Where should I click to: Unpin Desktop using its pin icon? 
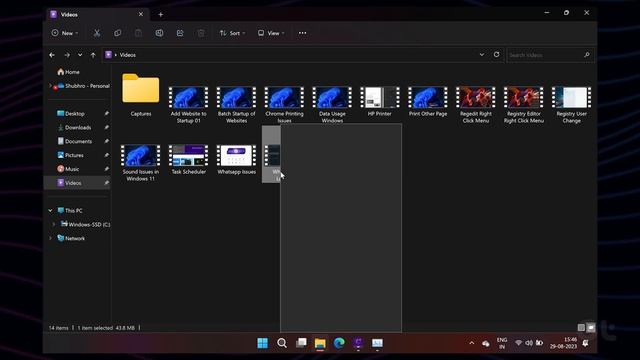106,113
